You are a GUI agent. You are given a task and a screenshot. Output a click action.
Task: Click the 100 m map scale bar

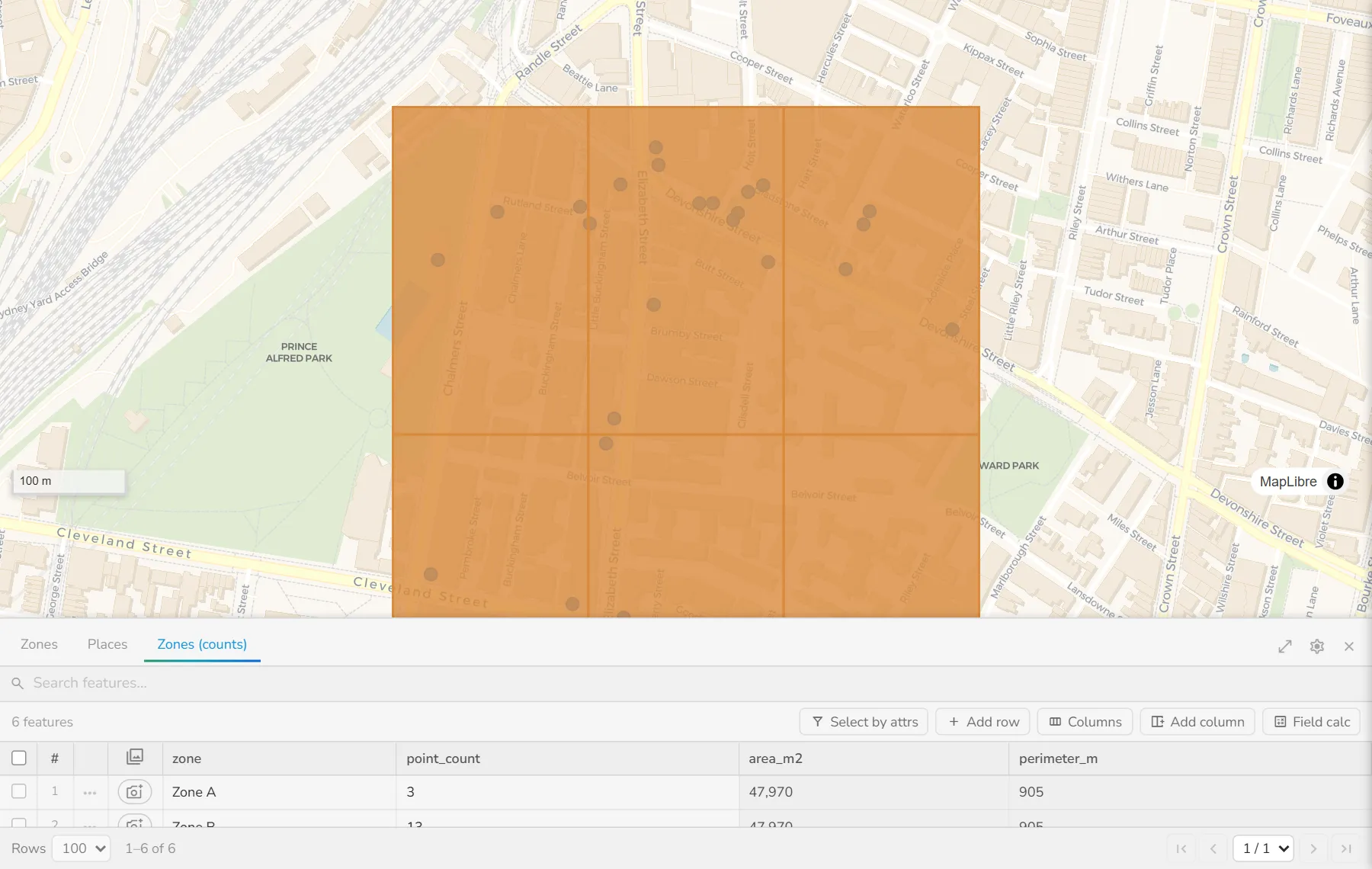coord(69,481)
